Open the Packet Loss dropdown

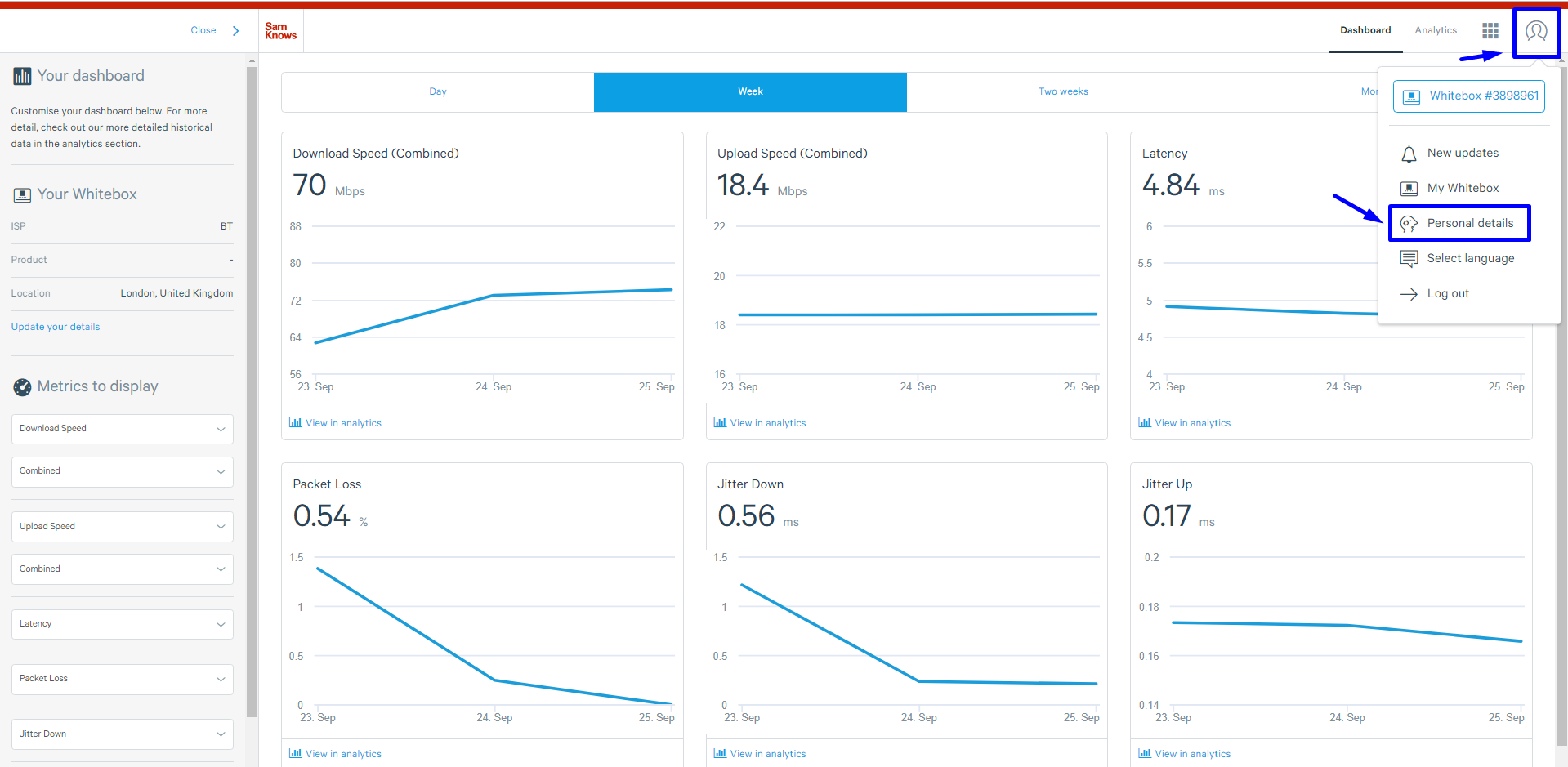click(x=122, y=679)
